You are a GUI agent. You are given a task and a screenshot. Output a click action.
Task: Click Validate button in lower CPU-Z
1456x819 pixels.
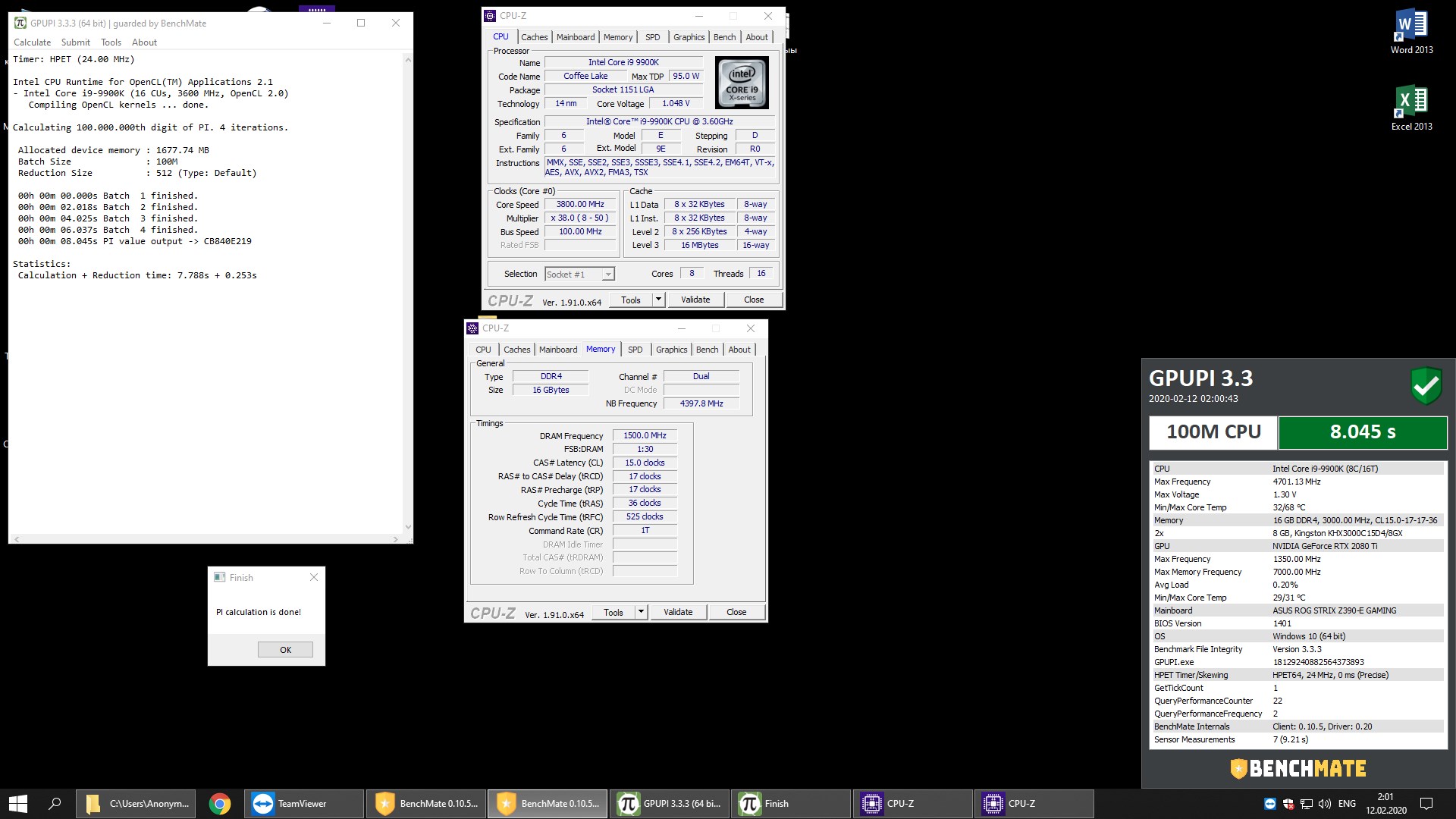[678, 612]
